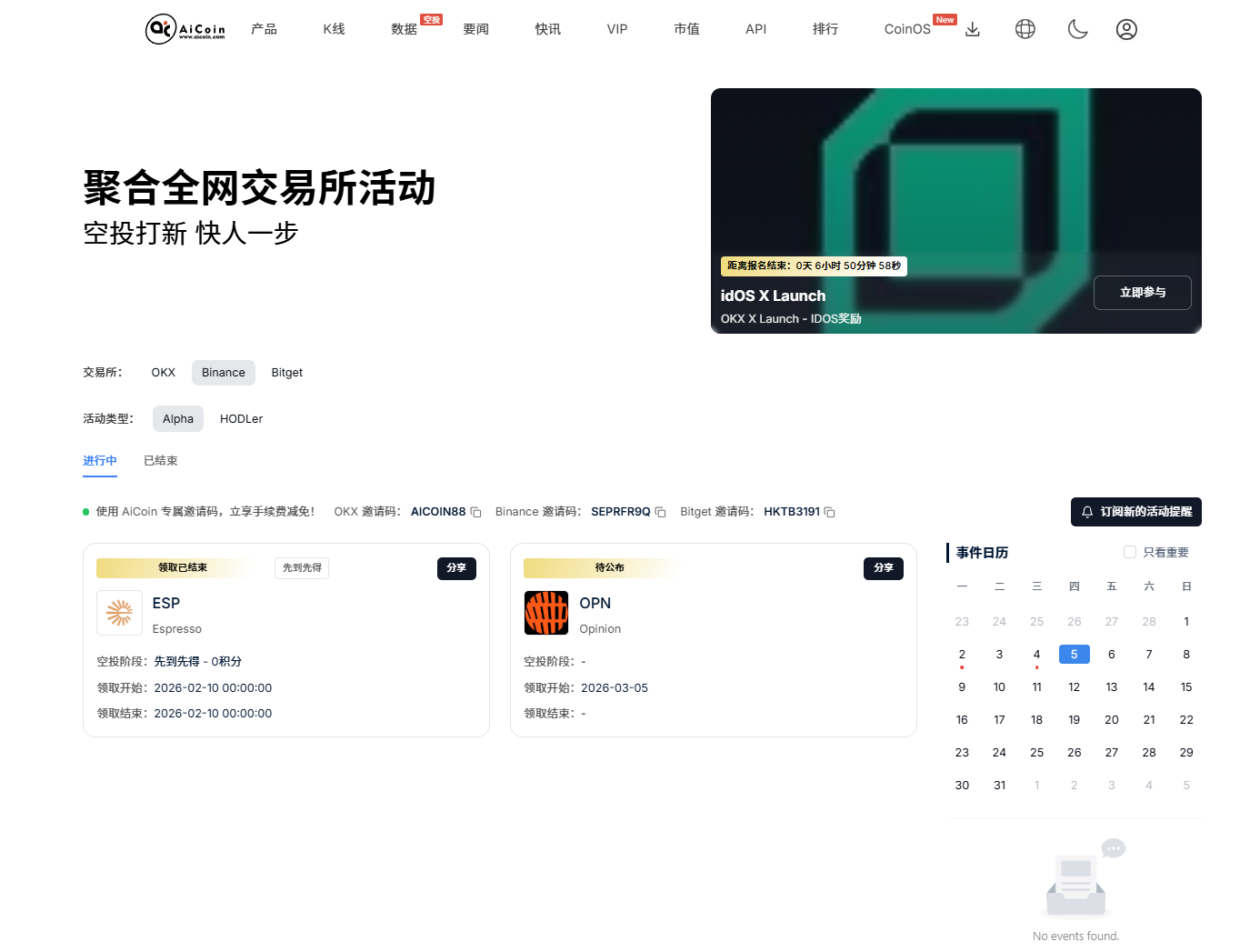Toggle the OKX exchange filter
Screen dimensions: 1240x952
click(x=163, y=372)
